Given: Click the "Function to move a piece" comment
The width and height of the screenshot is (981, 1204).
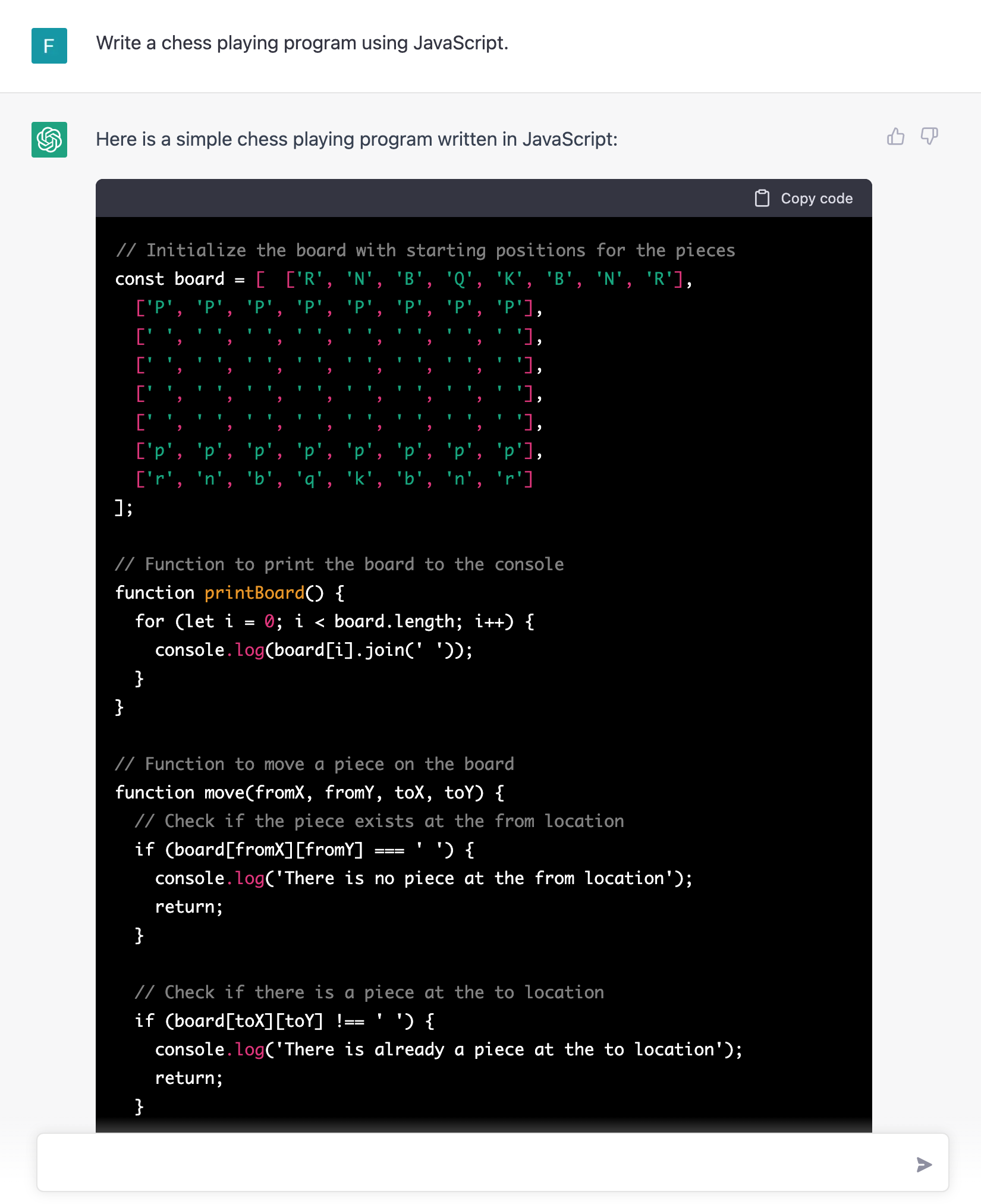Looking at the screenshot, I should [315, 764].
